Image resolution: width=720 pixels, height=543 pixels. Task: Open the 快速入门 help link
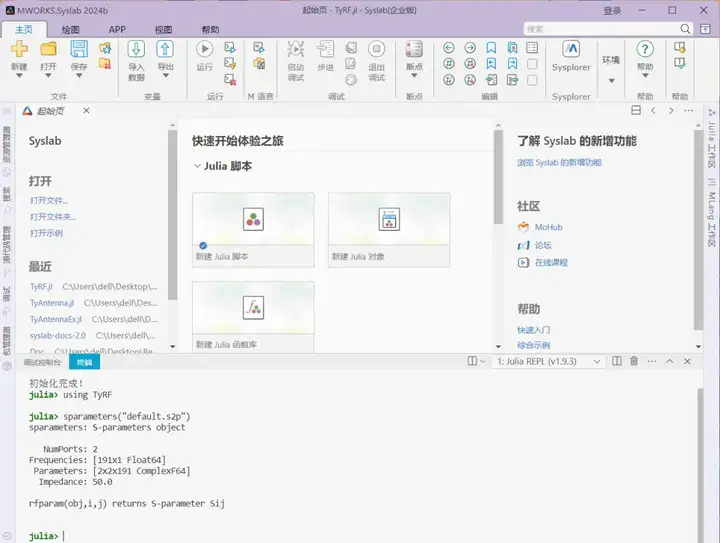point(534,330)
